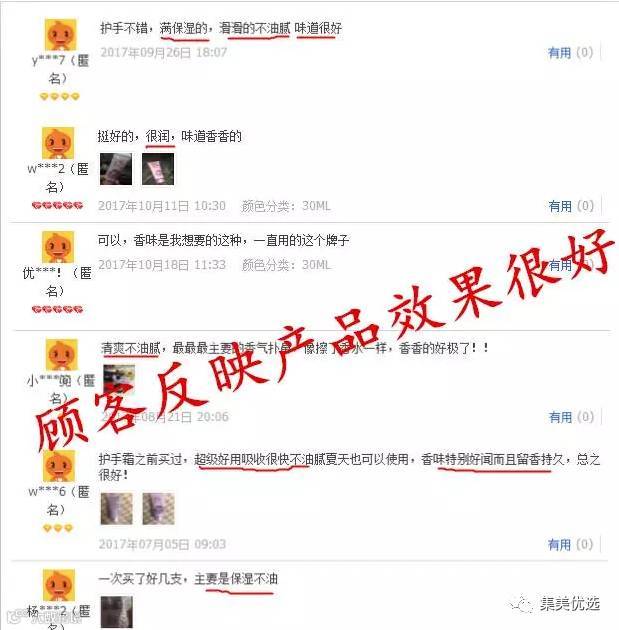Open first photo in w***6's hand cream review
Screen dimensions: 619x630
tap(116, 509)
